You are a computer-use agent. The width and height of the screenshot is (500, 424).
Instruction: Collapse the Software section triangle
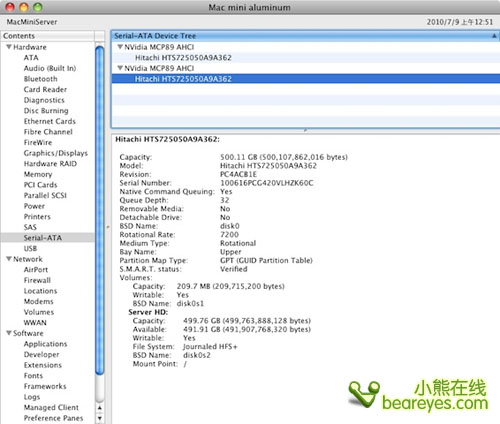point(9,333)
